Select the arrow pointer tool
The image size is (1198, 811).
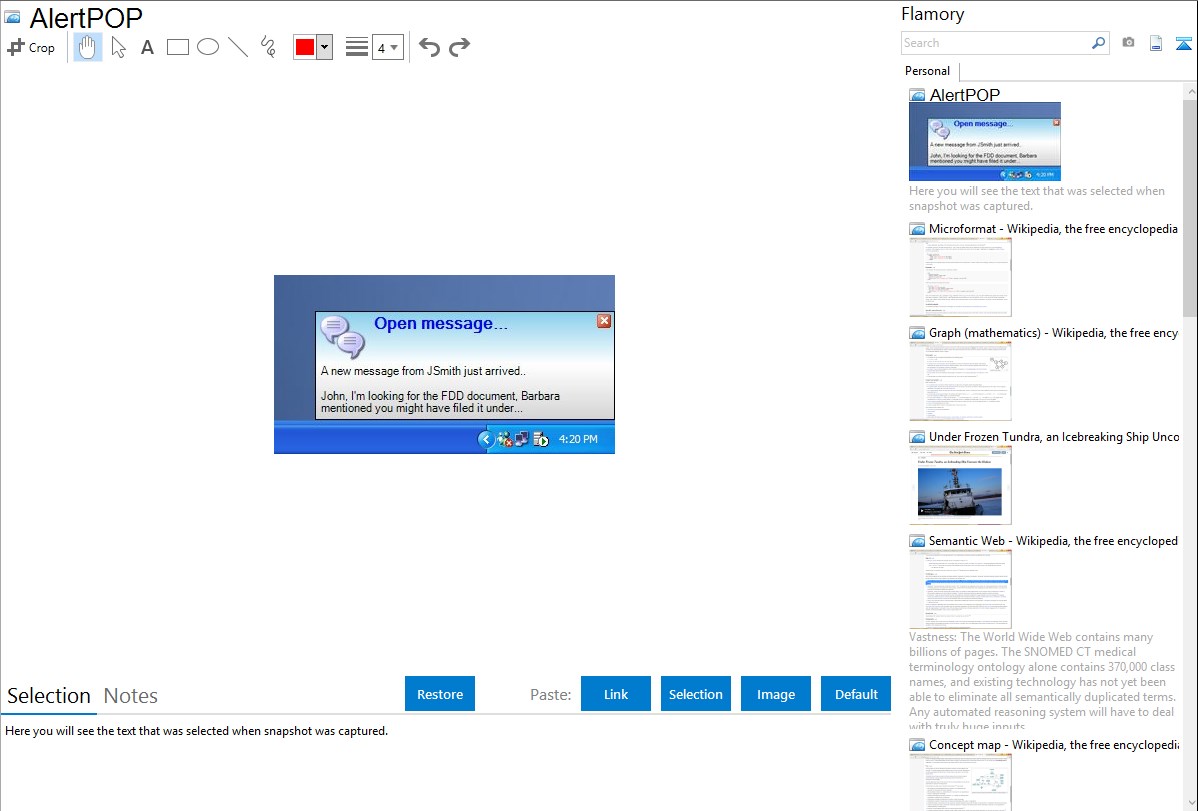pyautogui.click(x=118, y=47)
